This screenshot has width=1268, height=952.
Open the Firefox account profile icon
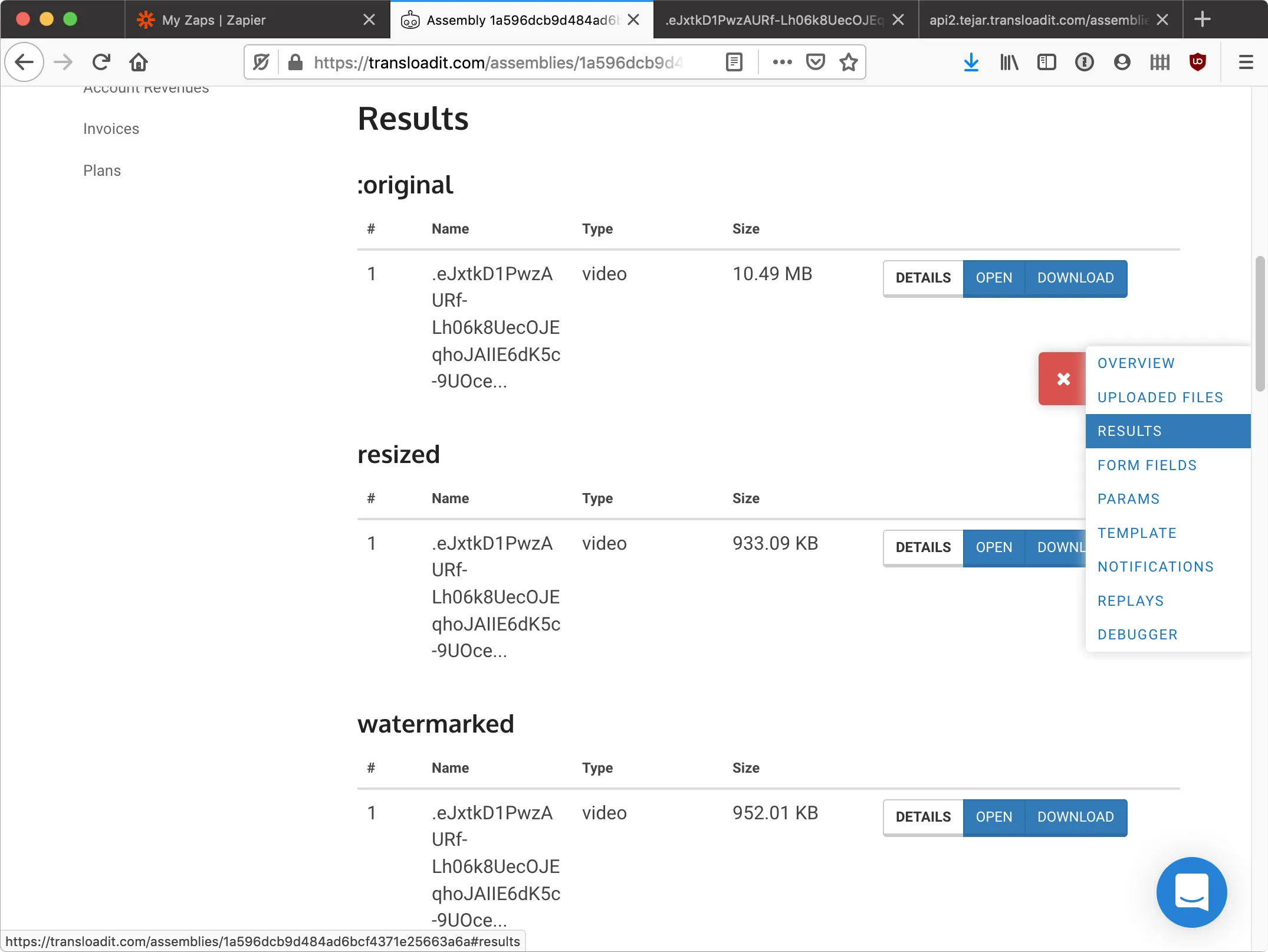click(1122, 62)
